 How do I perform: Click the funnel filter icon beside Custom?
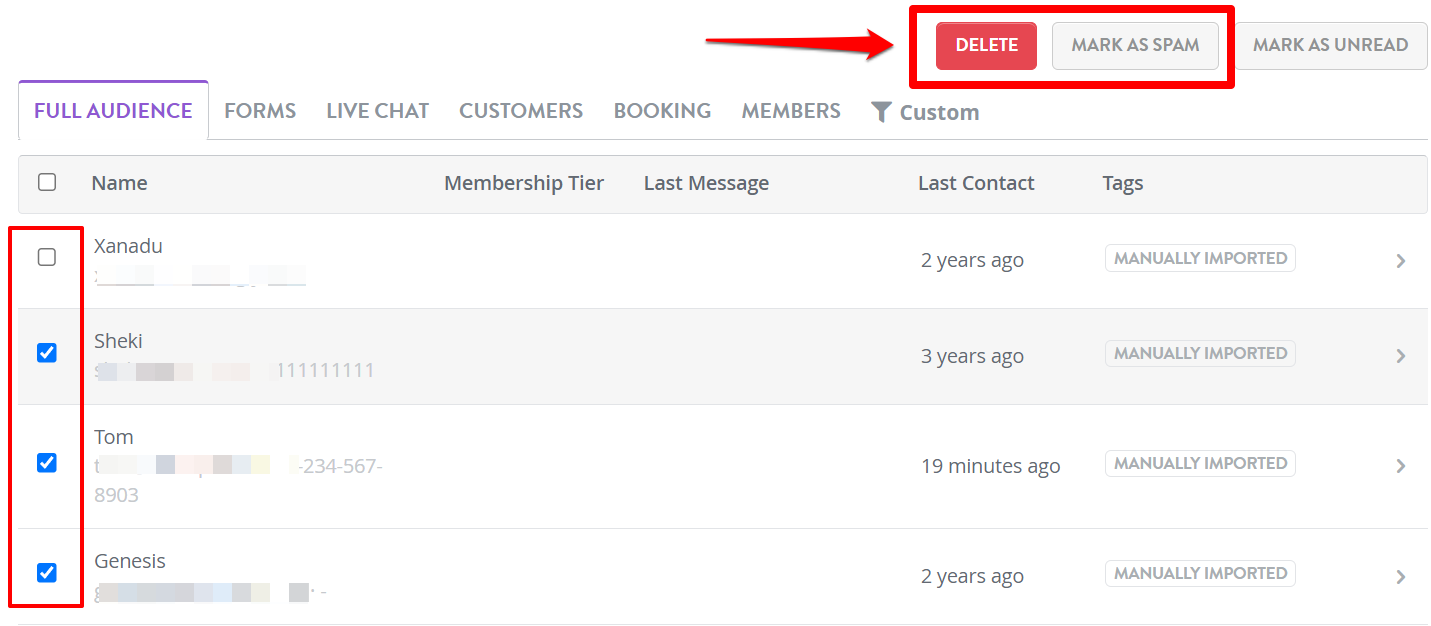880,112
